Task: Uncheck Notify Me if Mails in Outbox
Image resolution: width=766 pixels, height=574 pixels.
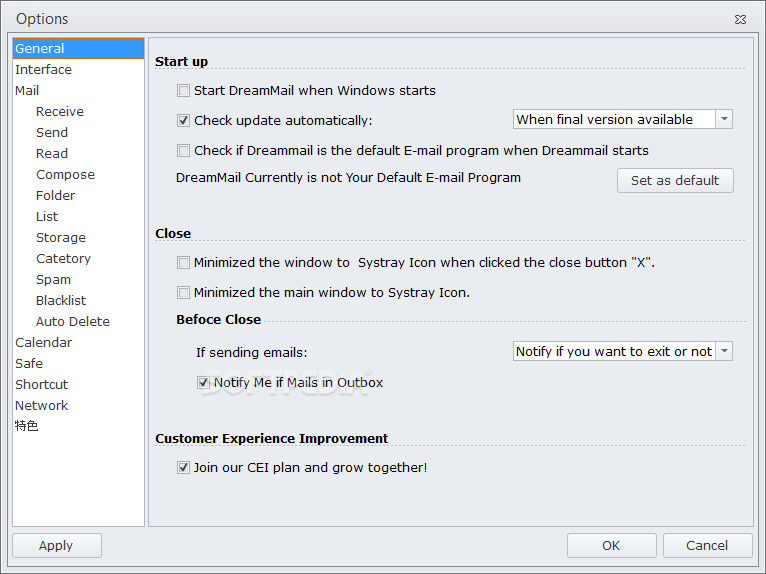Action: [203, 383]
